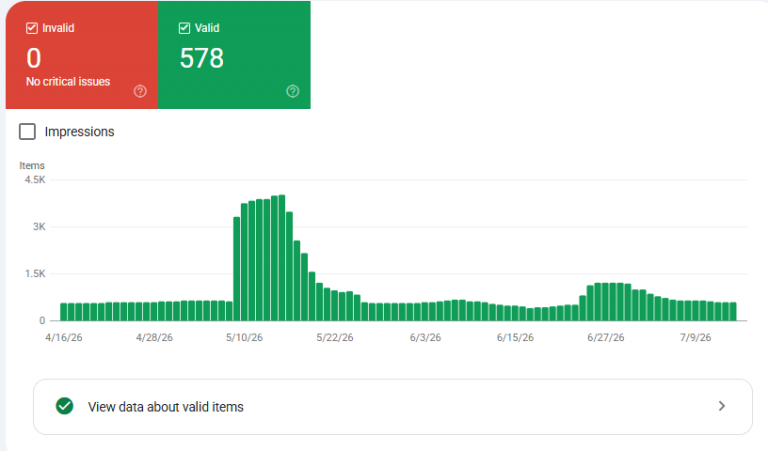Click the 4/28/26 date label

[x=154, y=337]
